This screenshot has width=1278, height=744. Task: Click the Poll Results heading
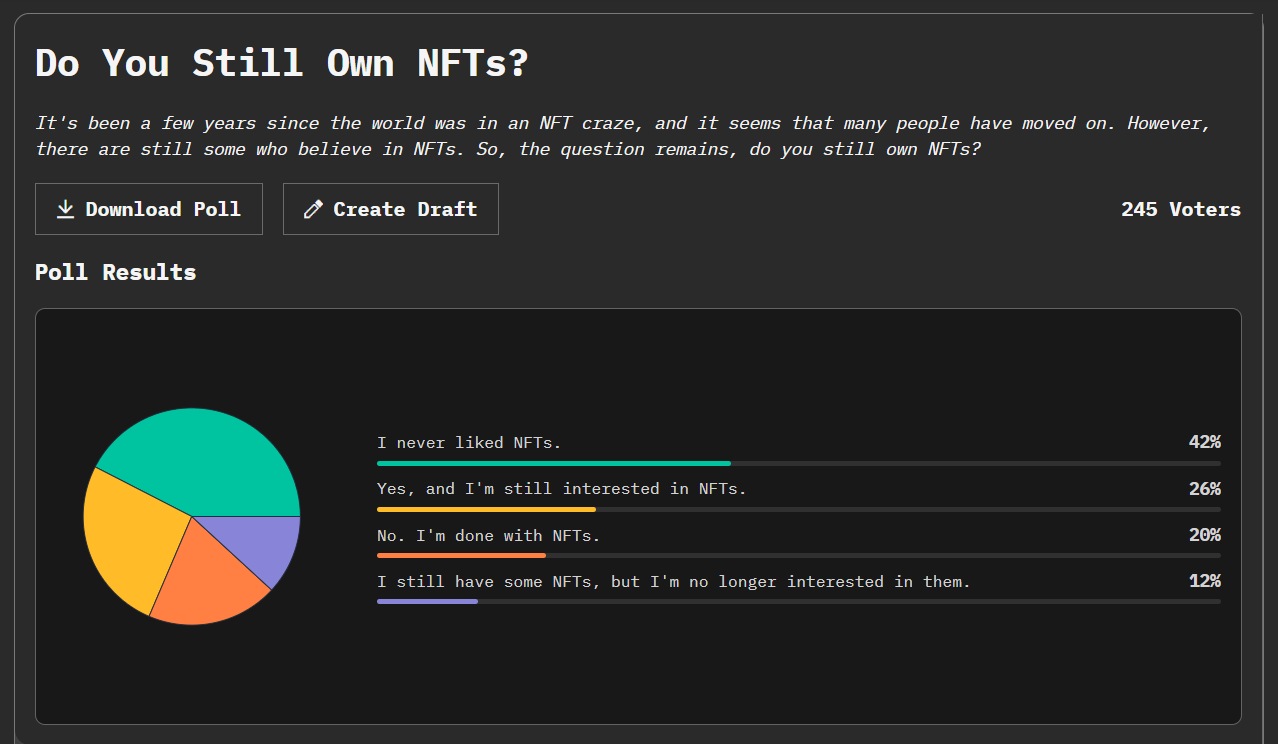pyautogui.click(x=115, y=271)
